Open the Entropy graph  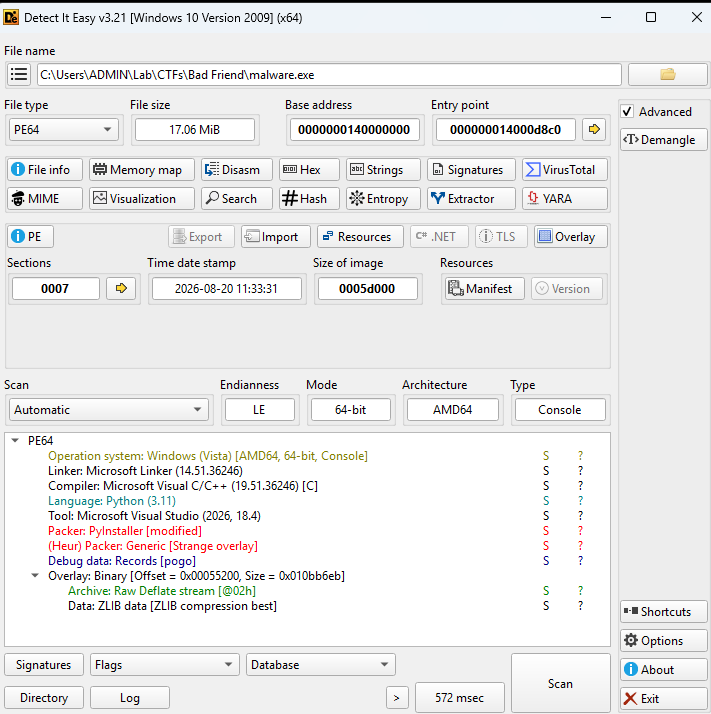click(383, 199)
